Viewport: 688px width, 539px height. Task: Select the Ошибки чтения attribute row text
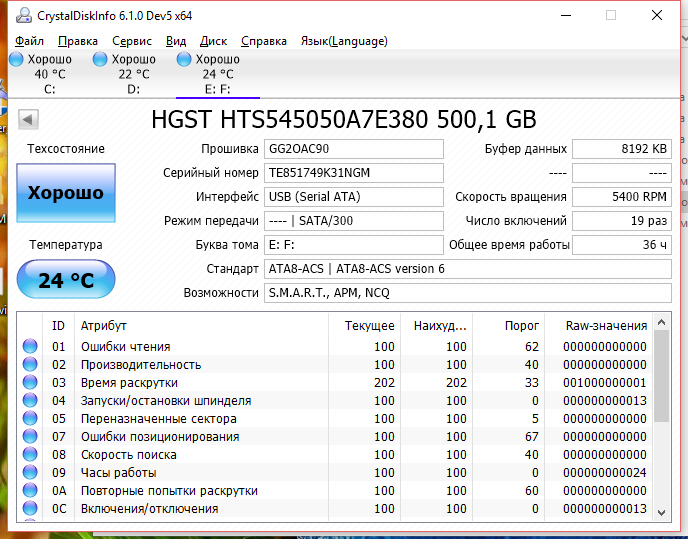125,347
